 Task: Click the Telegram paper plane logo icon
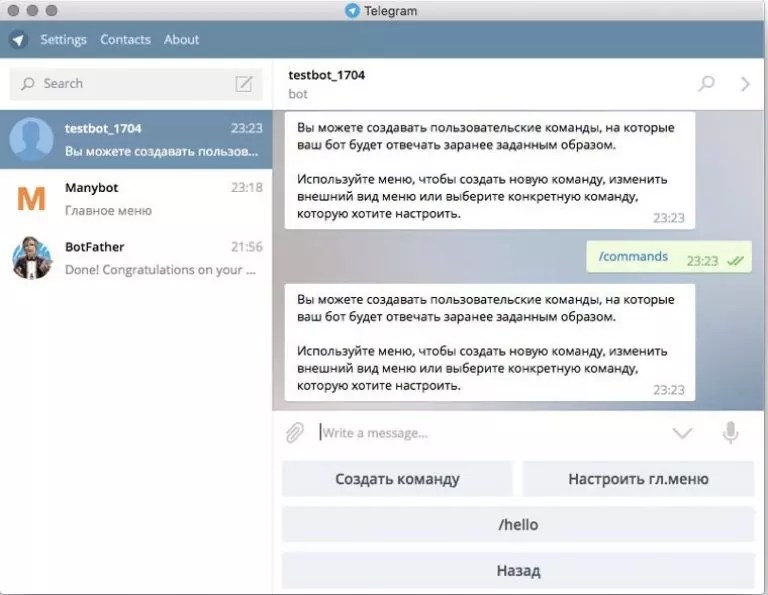click(x=18, y=40)
